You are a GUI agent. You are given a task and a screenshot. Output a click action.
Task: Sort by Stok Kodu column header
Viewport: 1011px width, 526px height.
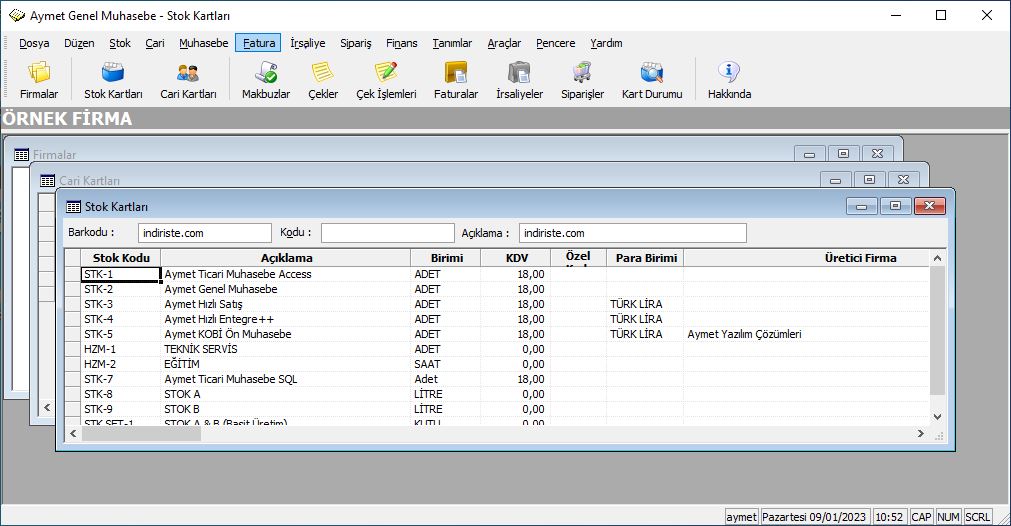click(121, 258)
